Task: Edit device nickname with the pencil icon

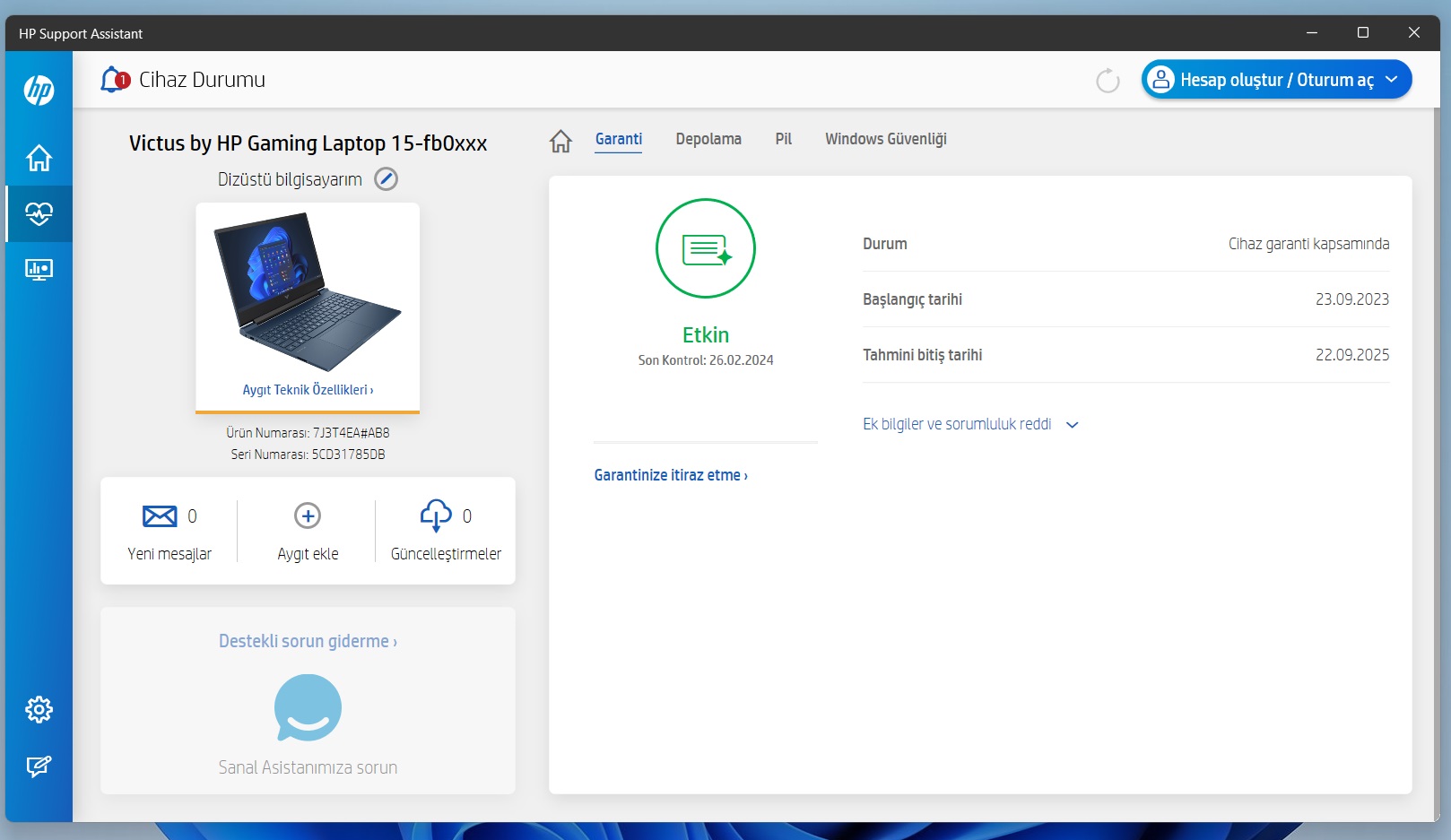Action: click(386, 179)
